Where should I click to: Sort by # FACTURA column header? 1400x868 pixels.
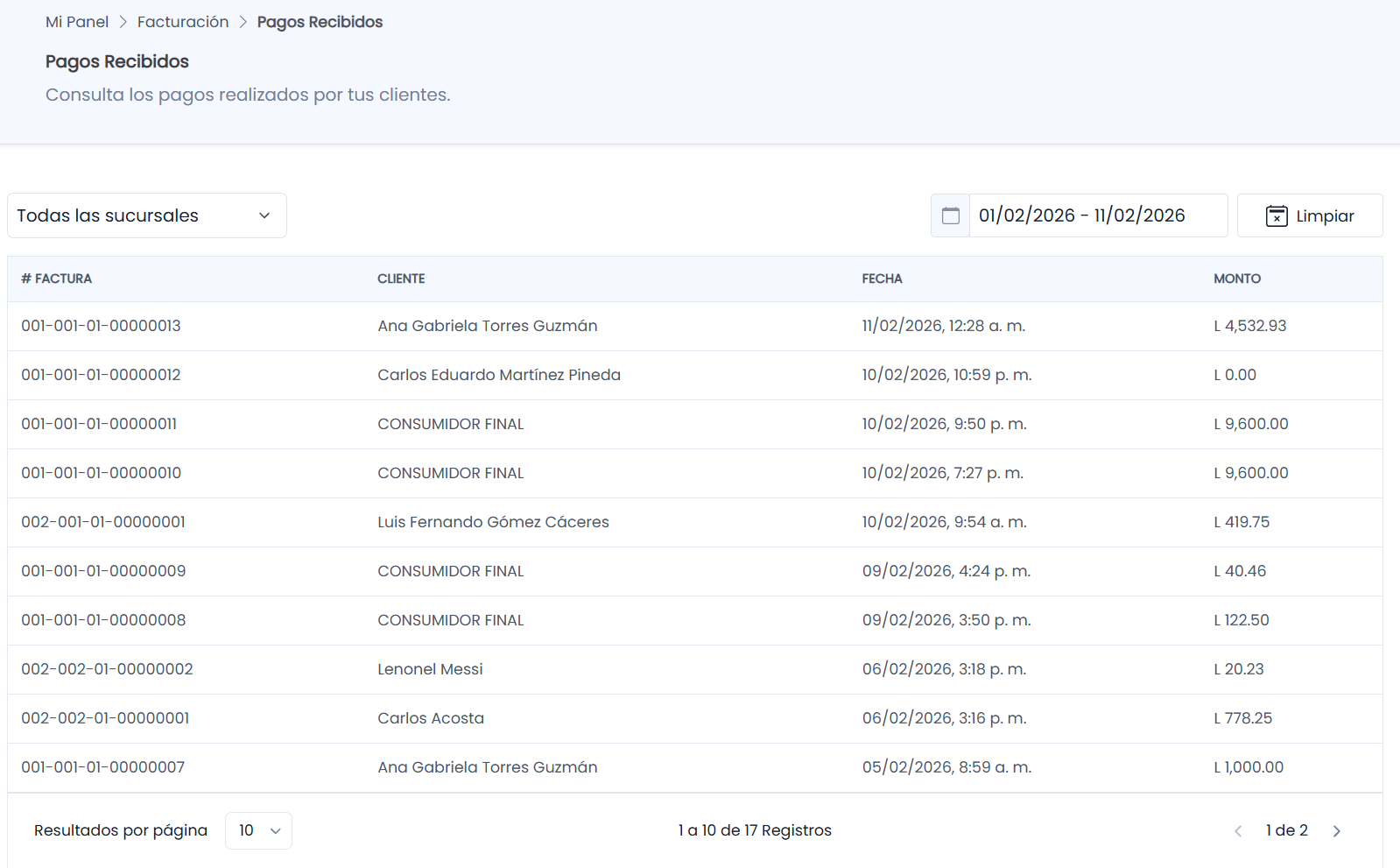tap(57, 279)
